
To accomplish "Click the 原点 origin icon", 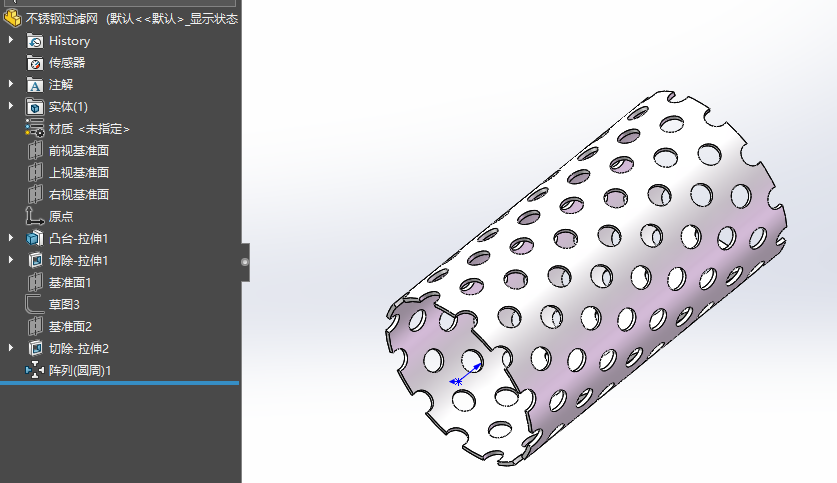I will (x=35, y=216).
